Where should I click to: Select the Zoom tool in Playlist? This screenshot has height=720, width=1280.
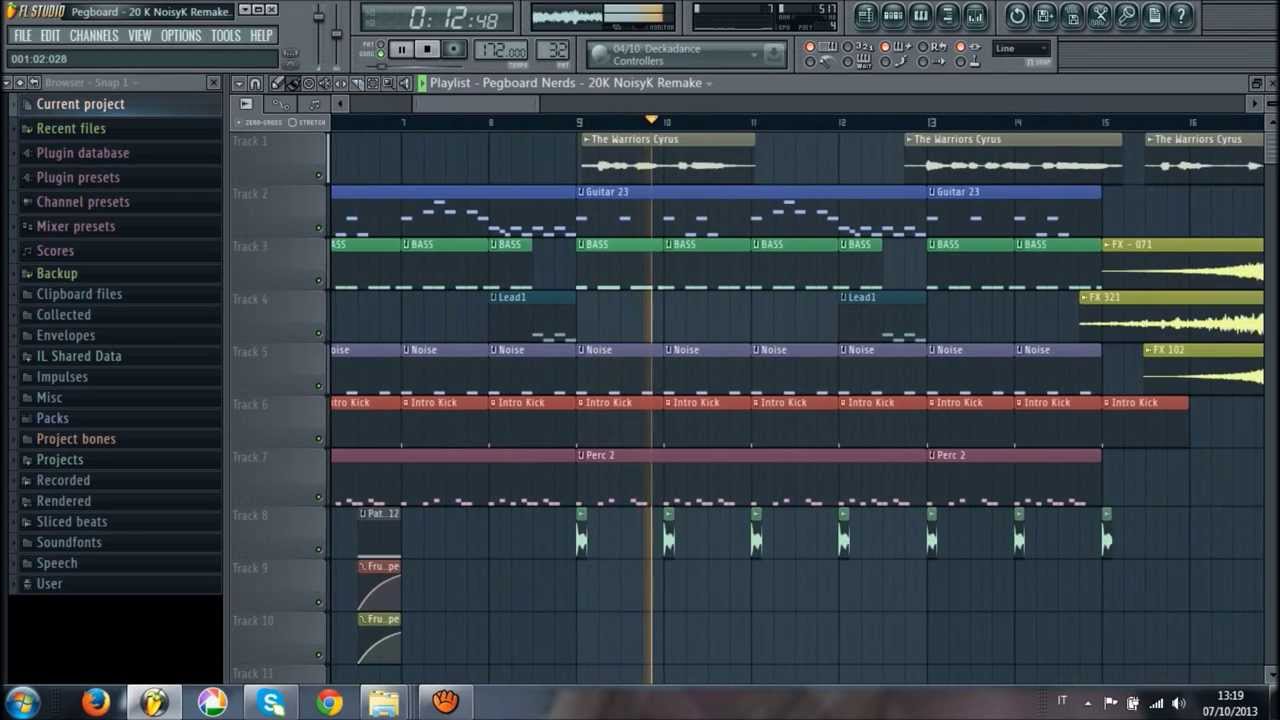pos(388,83)
